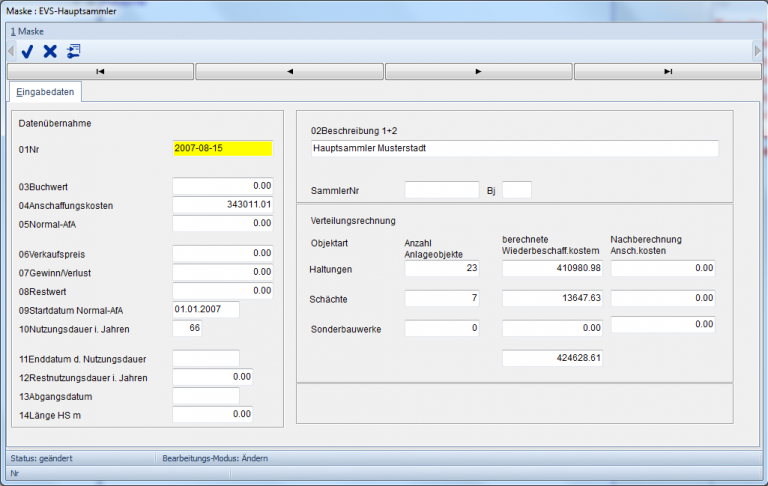
Task: Click the 09Startdatum Normal-AfA date field
Action: (x=205, y=309)
